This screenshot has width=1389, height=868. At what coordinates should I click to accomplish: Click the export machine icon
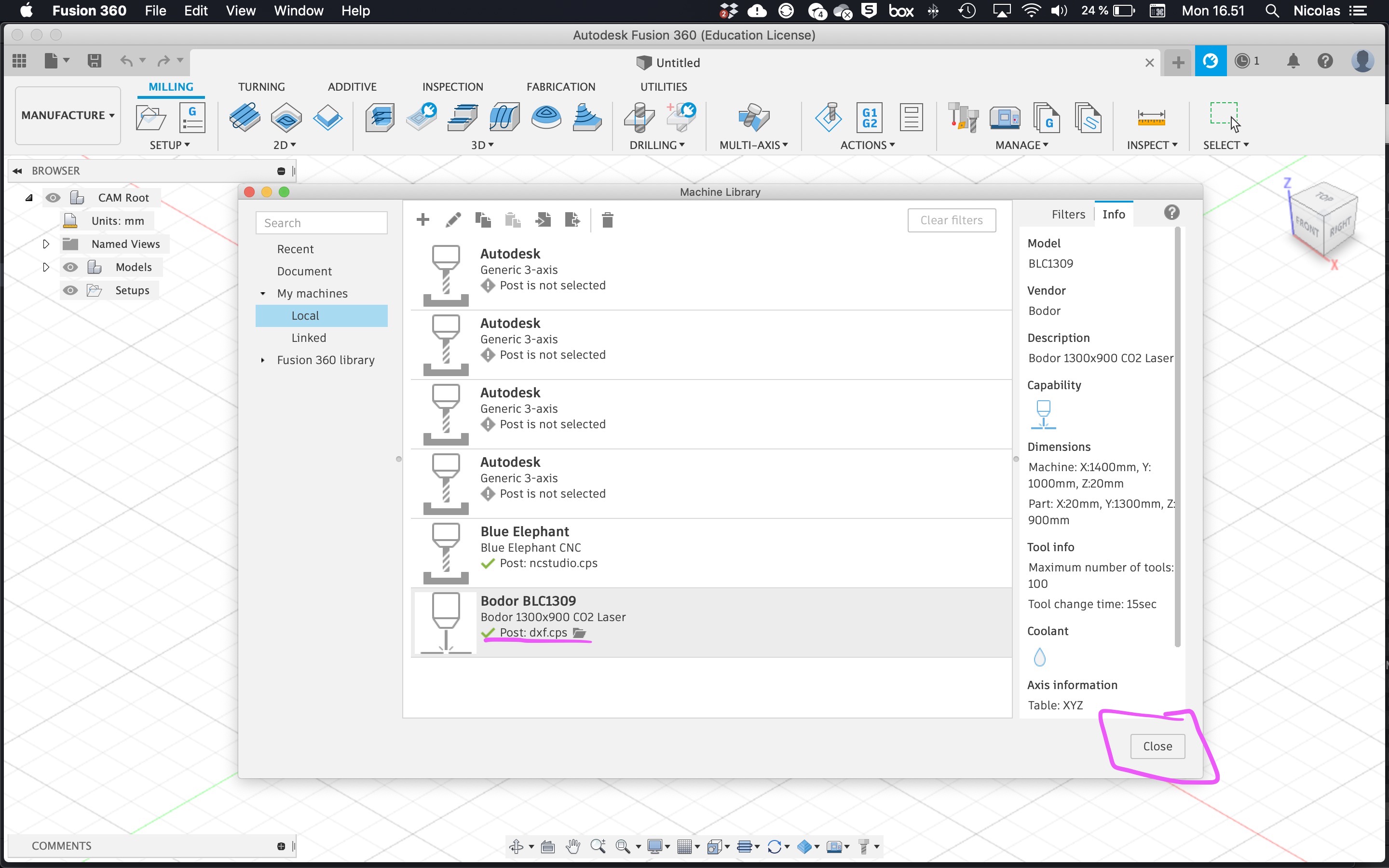pyautogui.click(x=572, y=220)
